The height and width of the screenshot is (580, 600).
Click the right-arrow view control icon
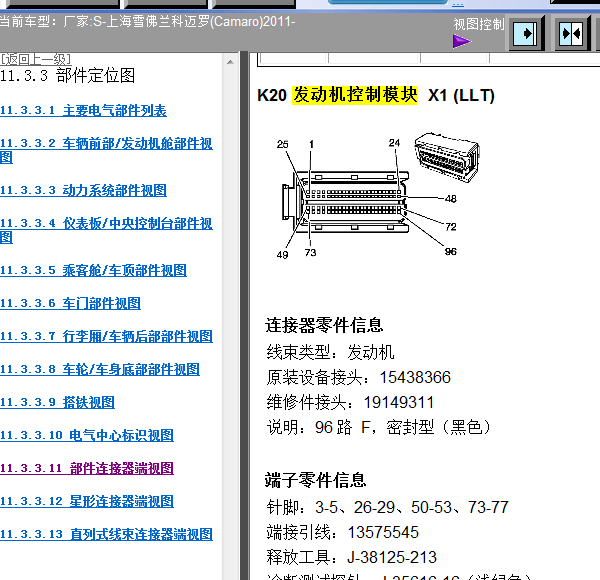526,34
